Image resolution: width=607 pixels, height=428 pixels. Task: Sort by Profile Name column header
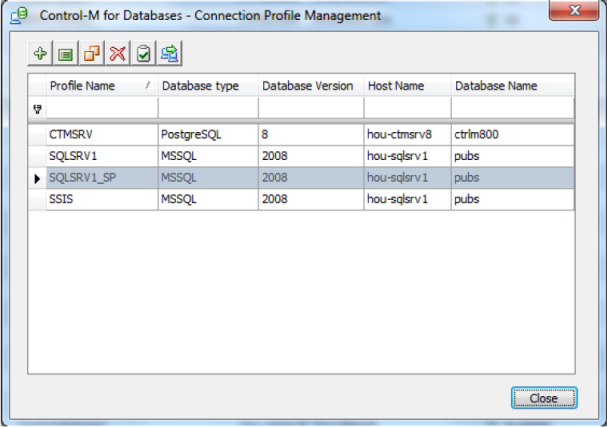tap(102, 86)
